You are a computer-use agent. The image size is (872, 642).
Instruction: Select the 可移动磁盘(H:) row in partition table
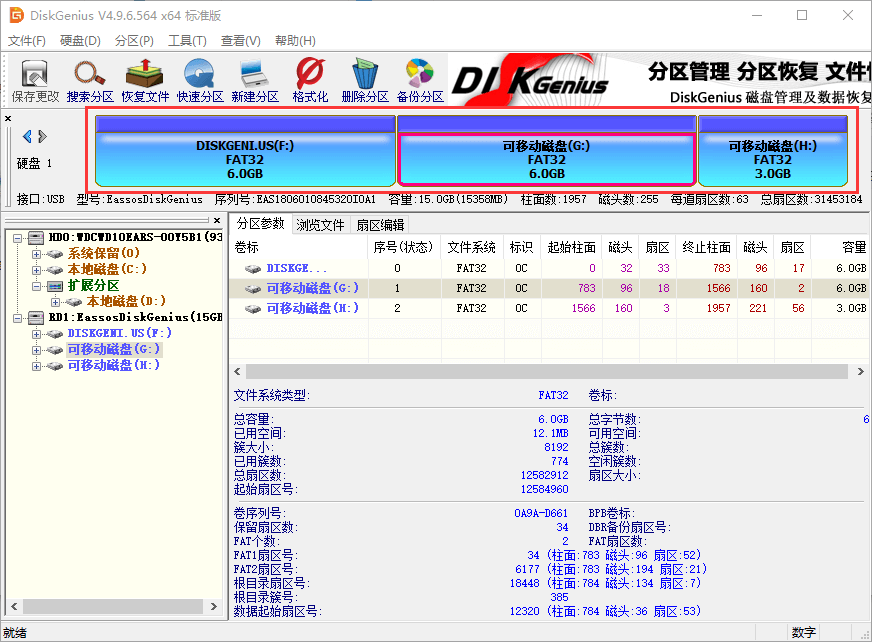pos(313,308)
